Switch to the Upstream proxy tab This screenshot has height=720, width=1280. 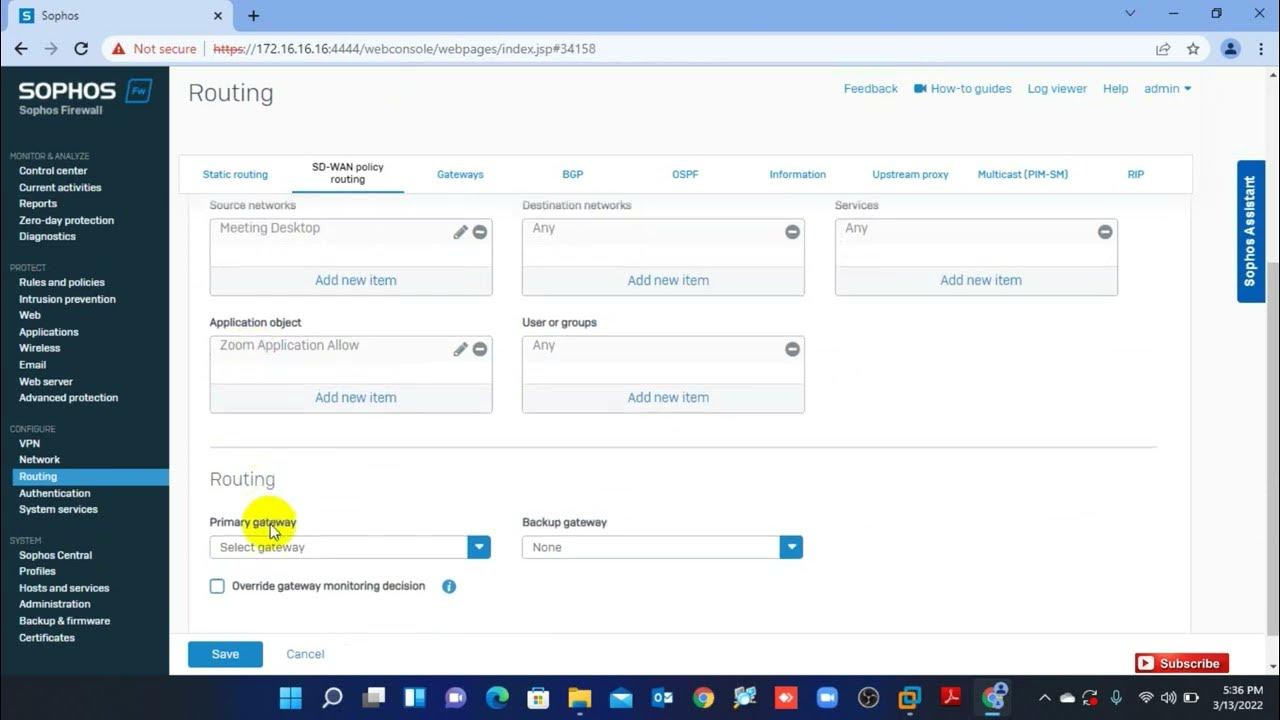coord(910,174)
